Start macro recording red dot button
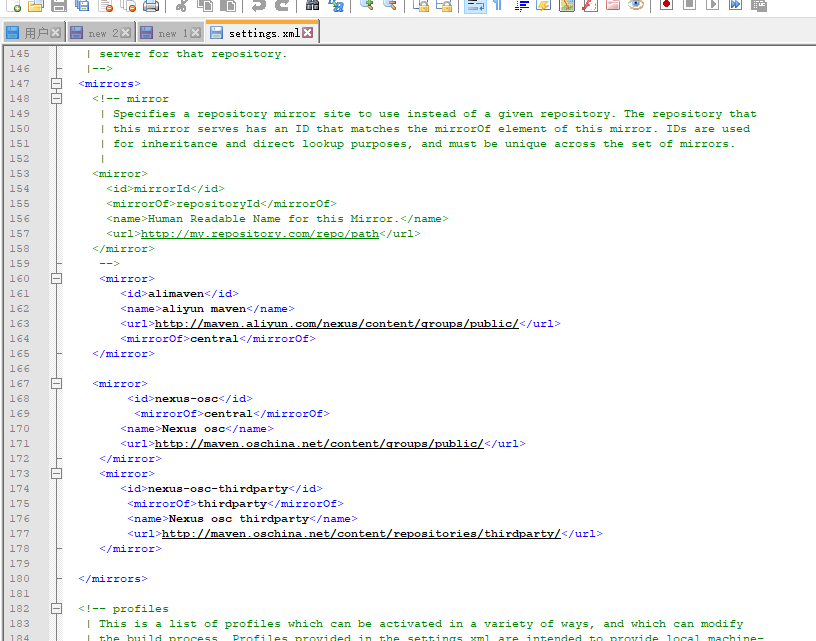The width and height of the screenshot is (816, 641). pyautogui.click(x=666, y=5)
